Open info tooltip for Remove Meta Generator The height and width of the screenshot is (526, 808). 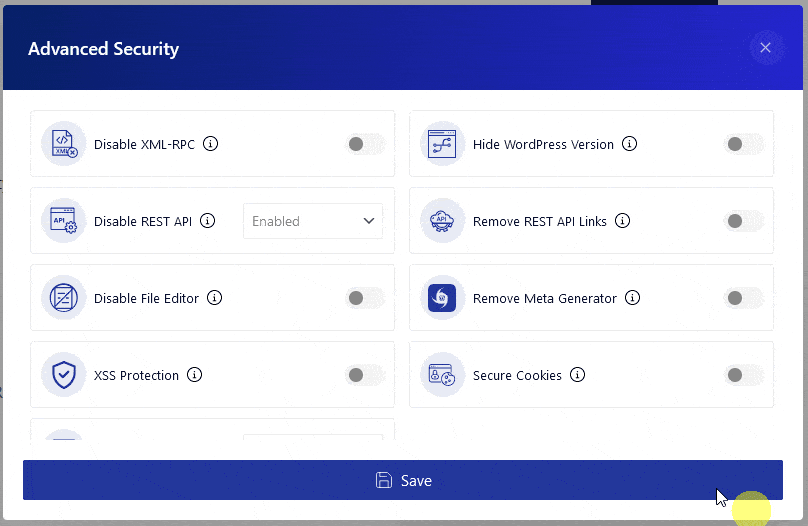[x=632, y=298]
